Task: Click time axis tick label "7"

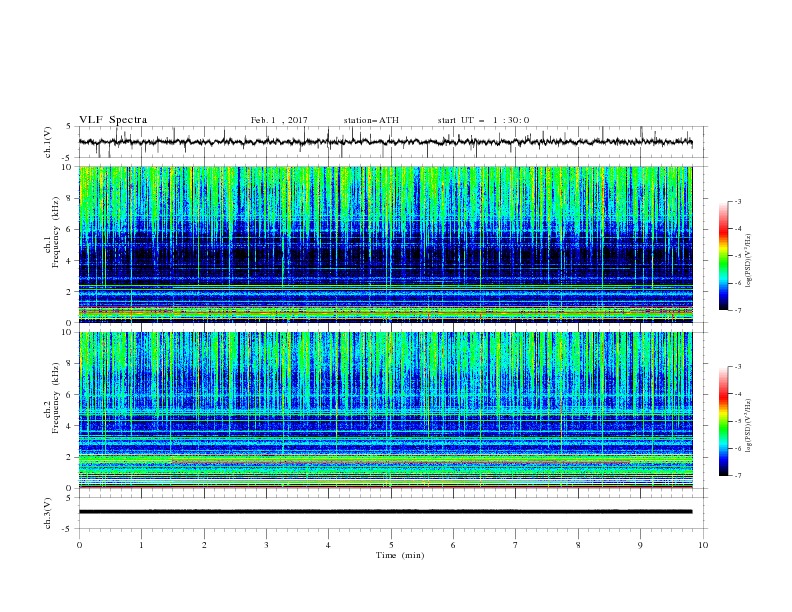Action: 516,545
